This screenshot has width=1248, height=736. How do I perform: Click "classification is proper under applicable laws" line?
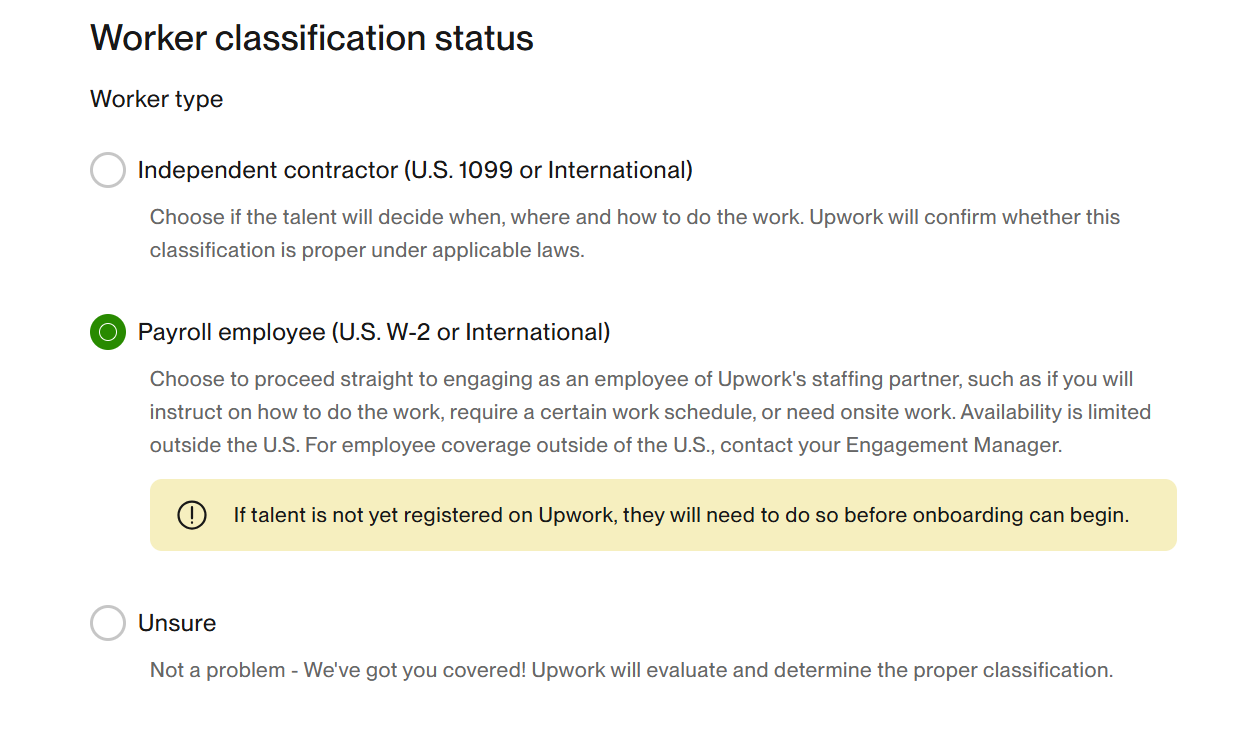point(366,250)
